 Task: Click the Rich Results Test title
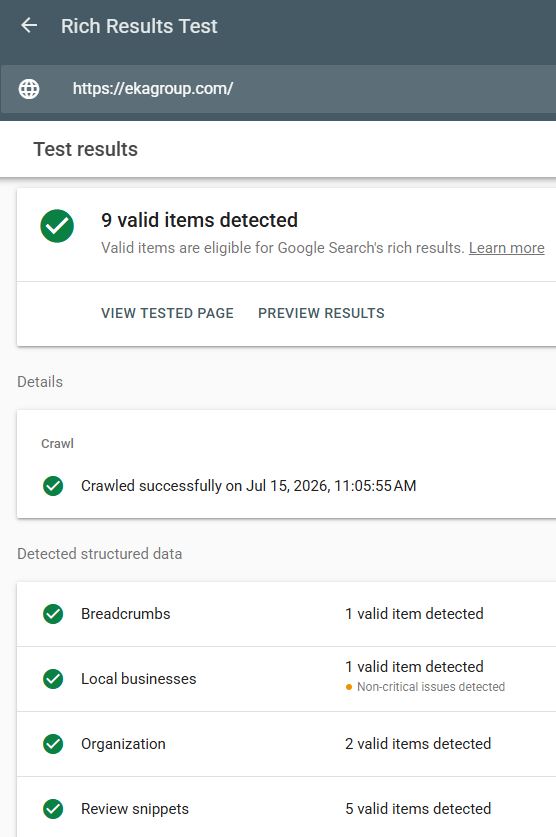coord(139,26)
